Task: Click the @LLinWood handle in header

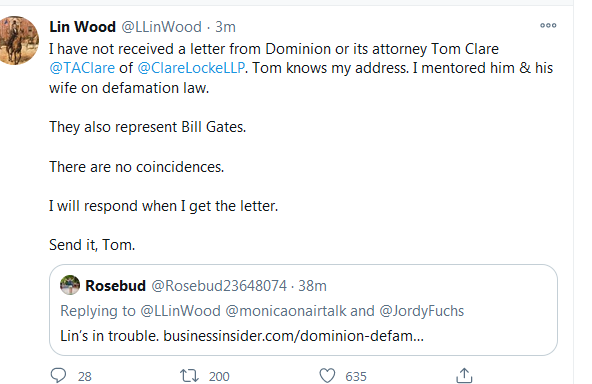Action: [x=161, y=27]
